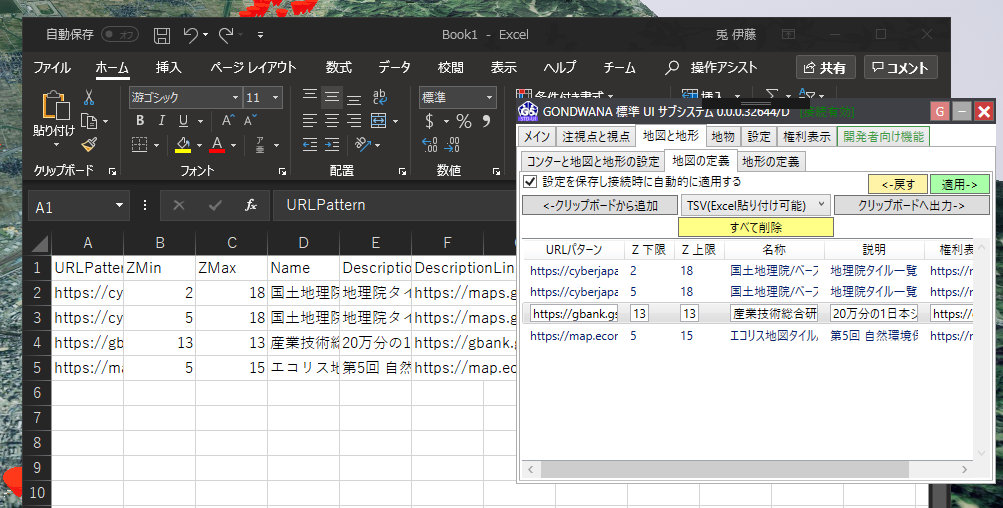Open the ファイル menu tab

52,67
